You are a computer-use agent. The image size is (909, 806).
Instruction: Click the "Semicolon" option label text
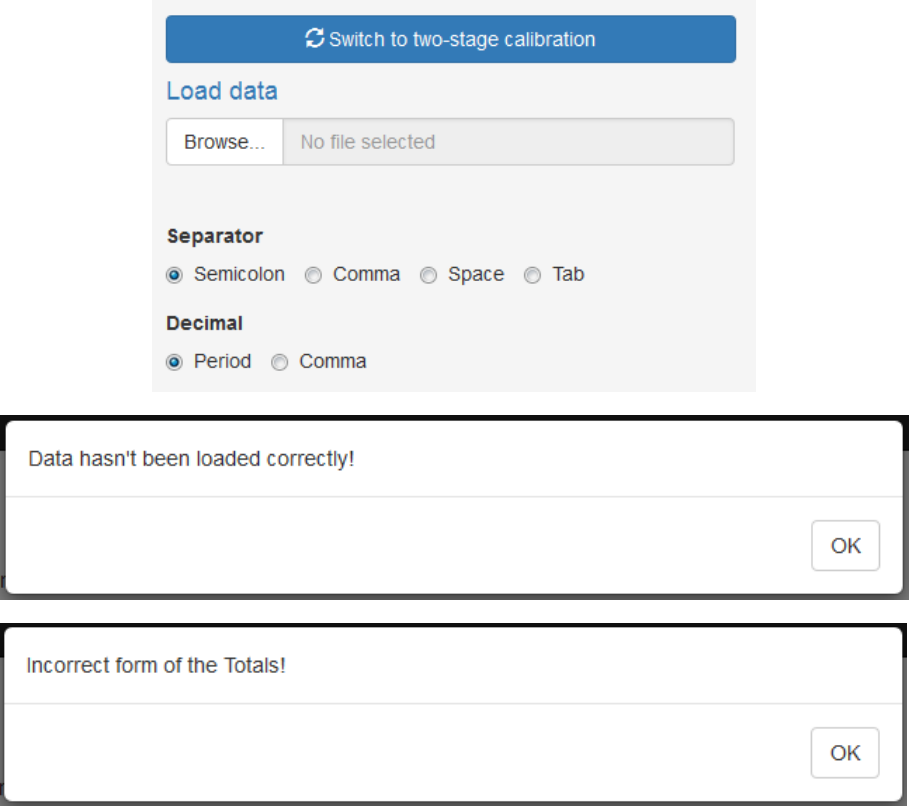click(x=239, y=274)
